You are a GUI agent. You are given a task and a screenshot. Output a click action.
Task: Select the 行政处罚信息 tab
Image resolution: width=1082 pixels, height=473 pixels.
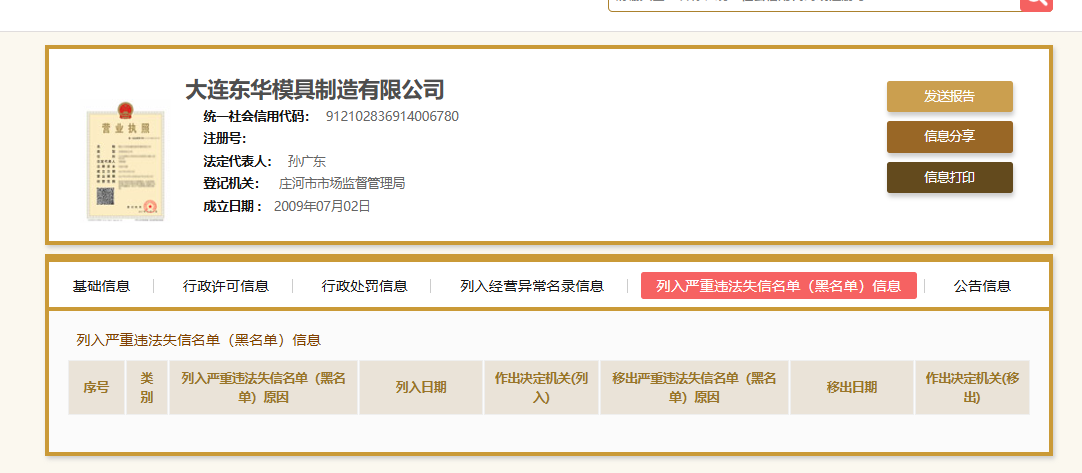364,286
